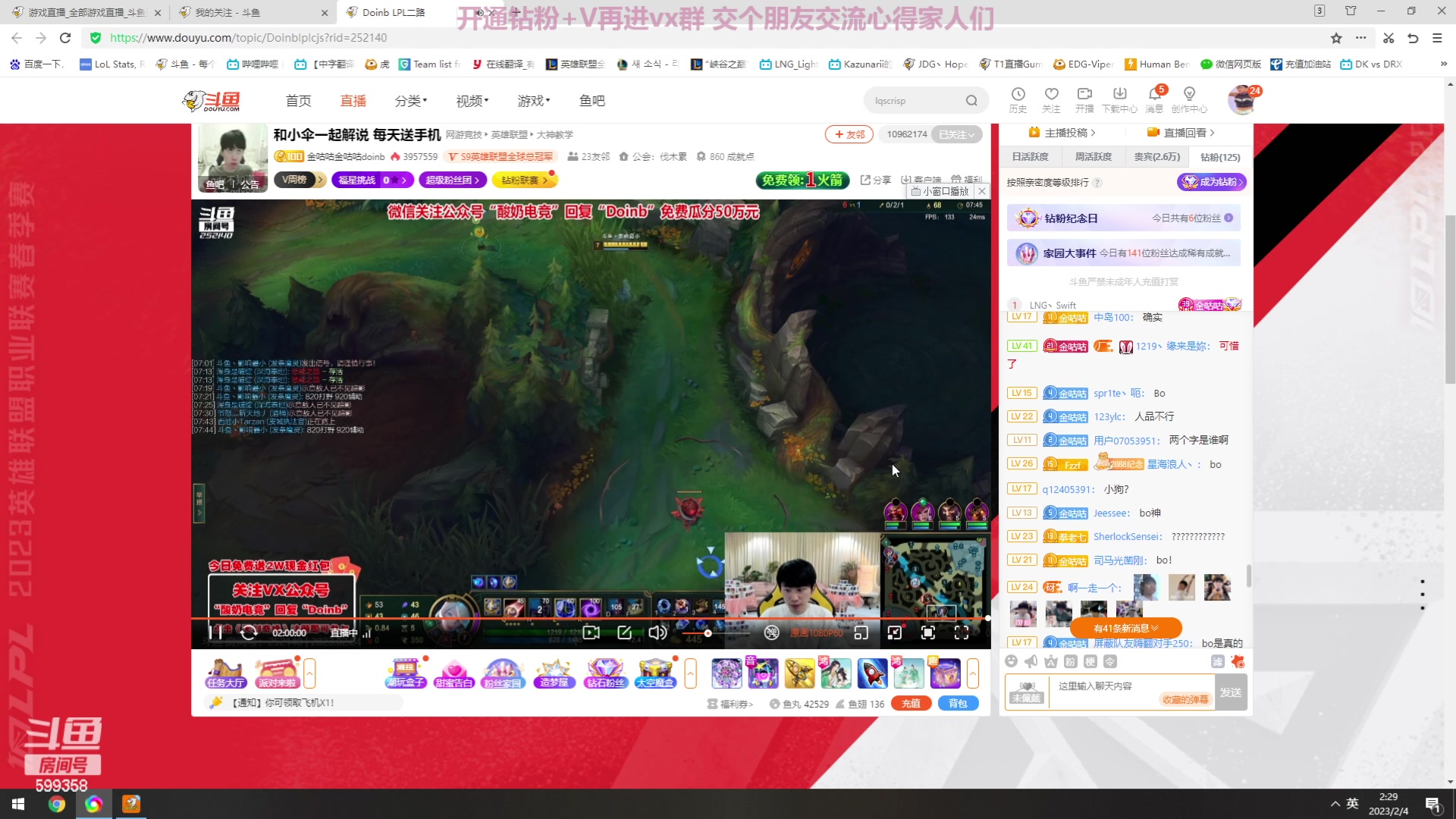This screenshot has height=819, width=1456.
Task: Open the emoji smiley picker in chat
Action: [1011, 661]
